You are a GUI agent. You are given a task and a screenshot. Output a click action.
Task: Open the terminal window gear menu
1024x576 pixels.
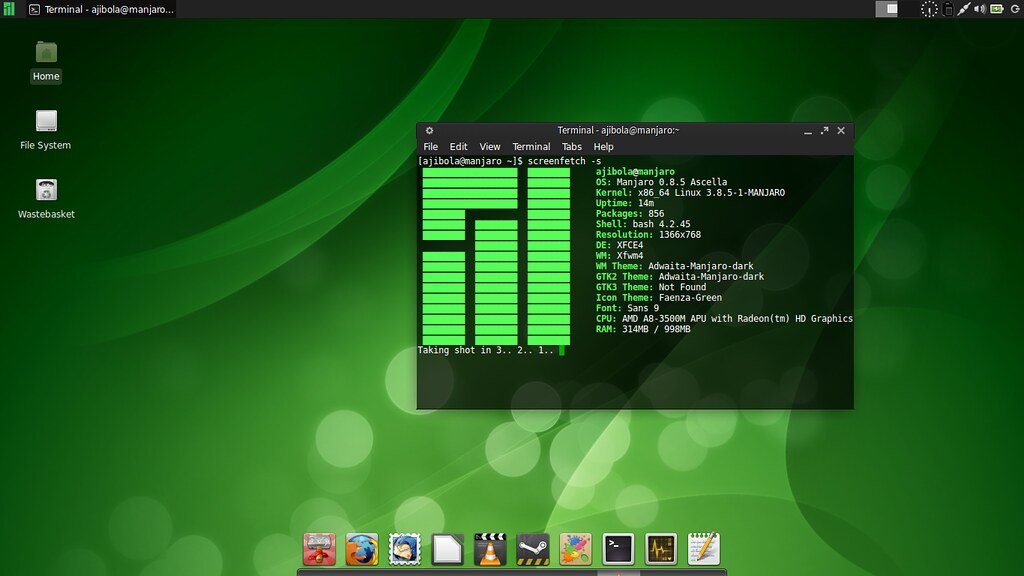coord(429,130)
